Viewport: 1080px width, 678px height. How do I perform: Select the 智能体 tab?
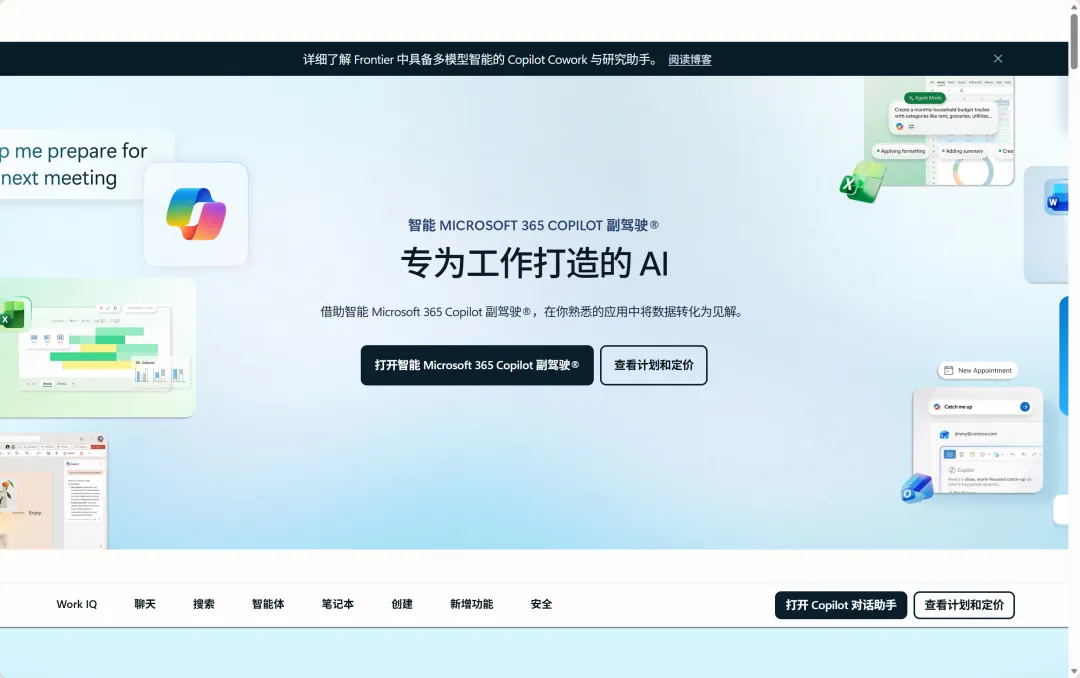point(268,604)
